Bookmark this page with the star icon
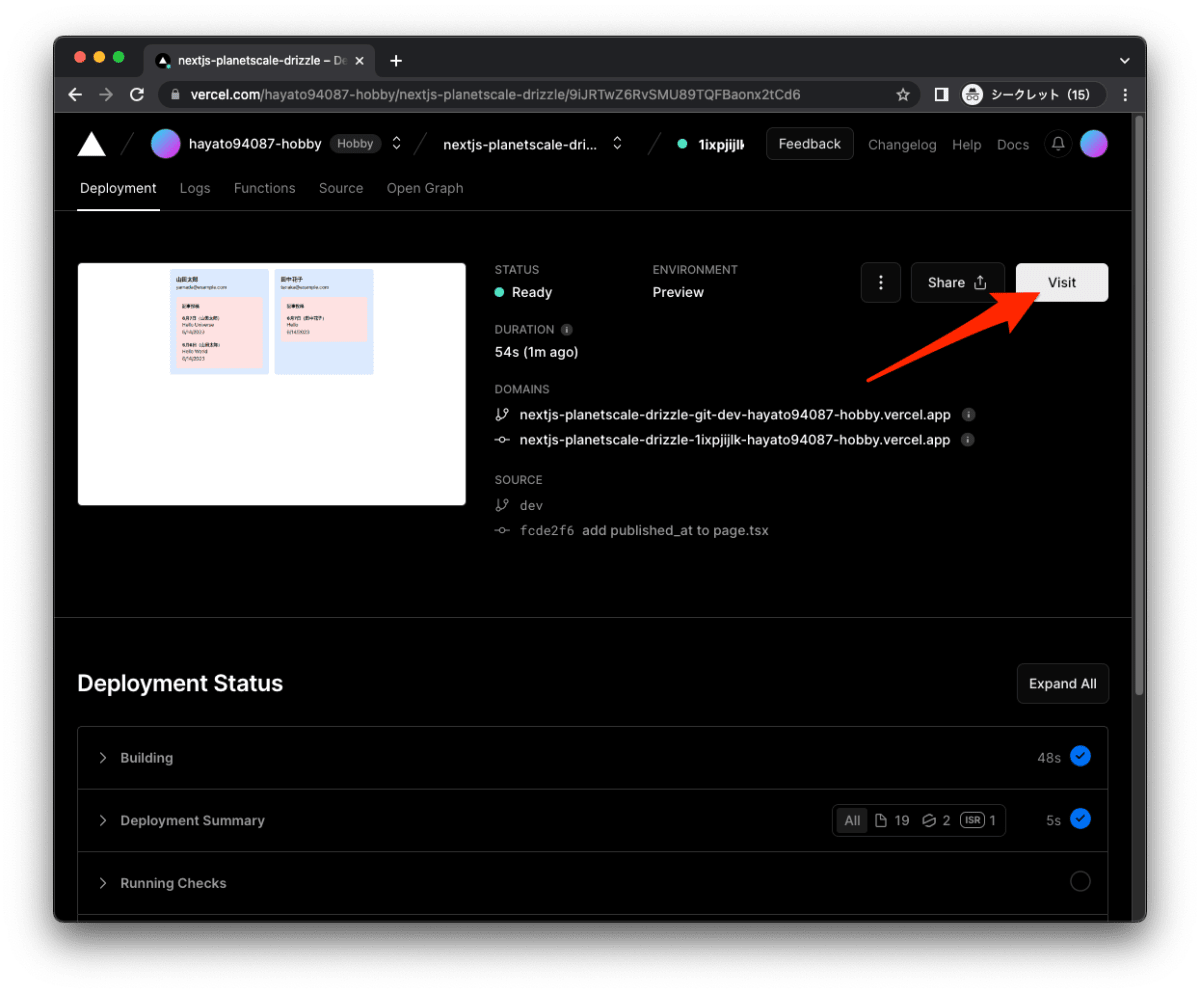The width and height of the screenshot is (1200, 993). 903,95
